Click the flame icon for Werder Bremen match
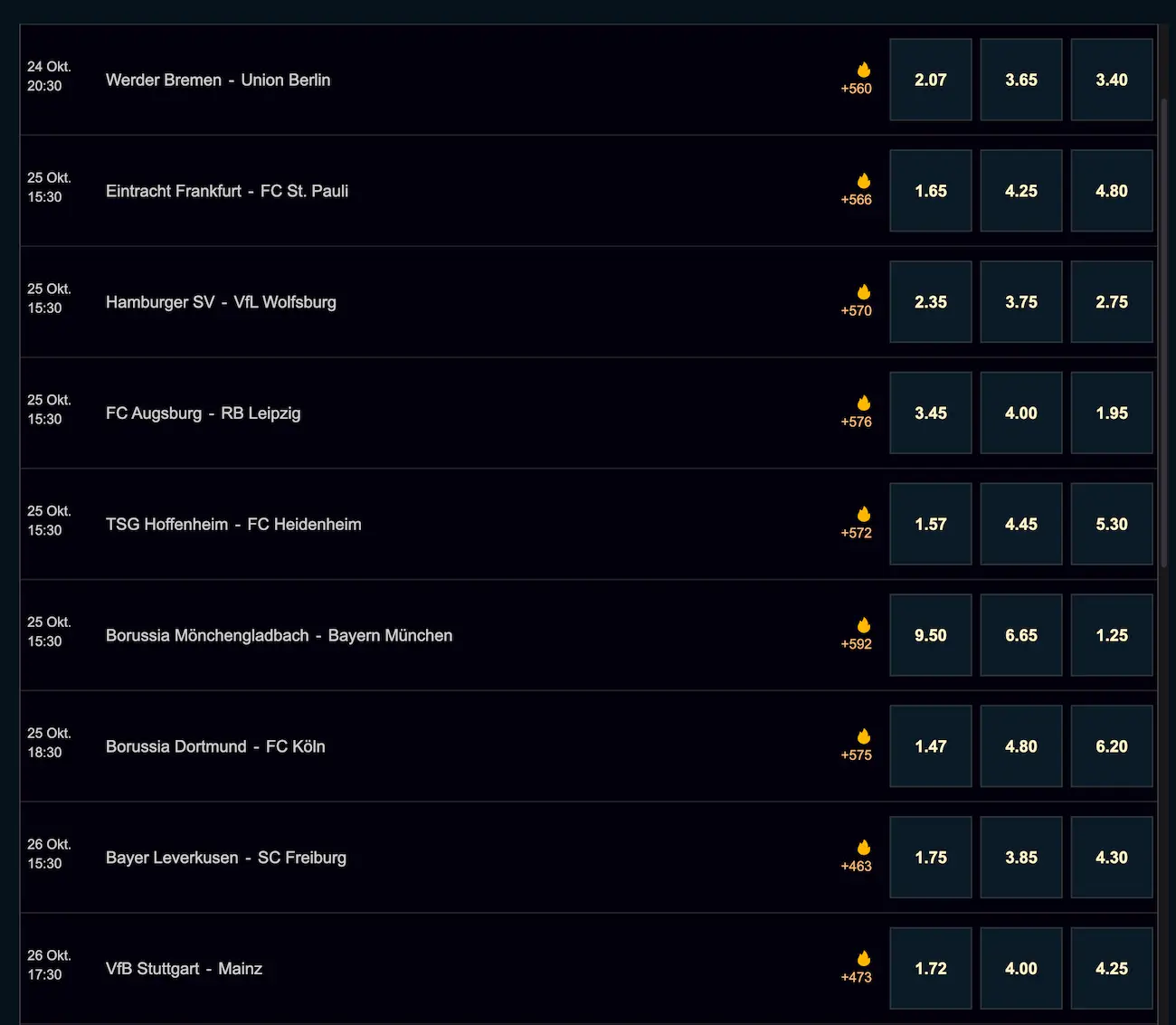Image resolution: width=1176 pixels, height=1025 pixels. tap(864, 71)
